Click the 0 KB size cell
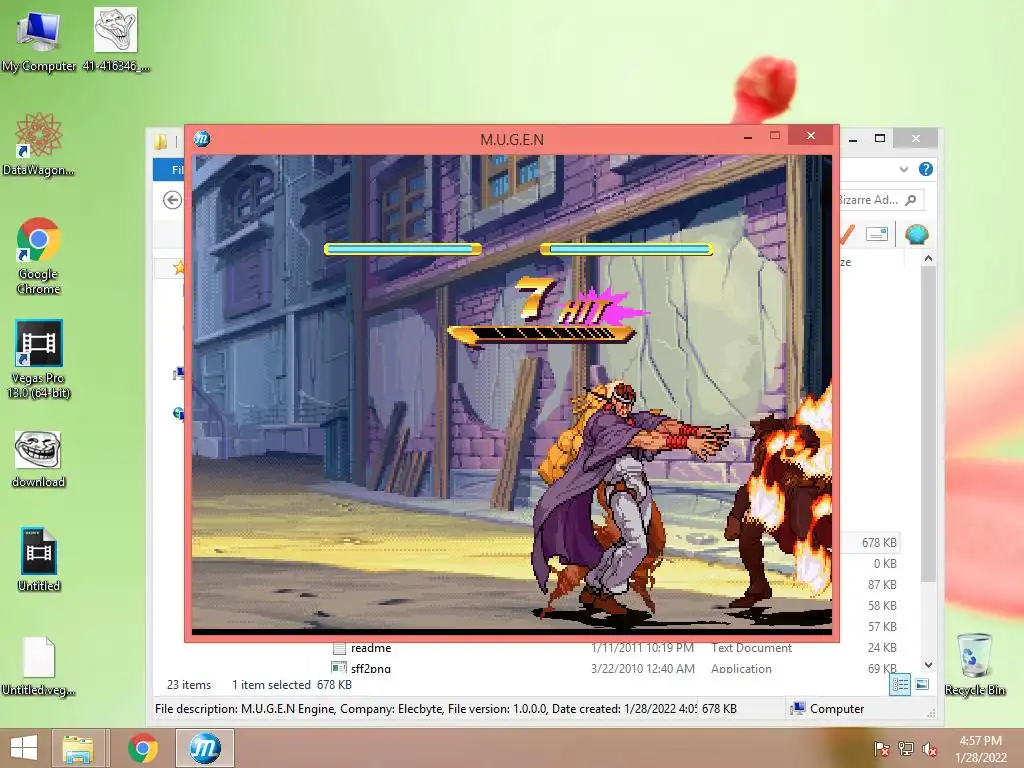1024x768 pixels. 885,564
